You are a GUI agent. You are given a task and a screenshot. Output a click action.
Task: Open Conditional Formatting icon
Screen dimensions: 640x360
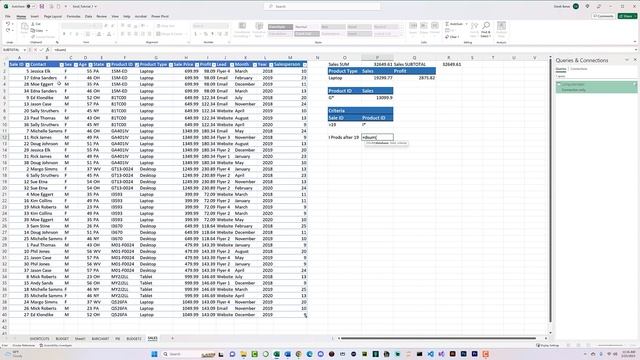coord(242,27)
